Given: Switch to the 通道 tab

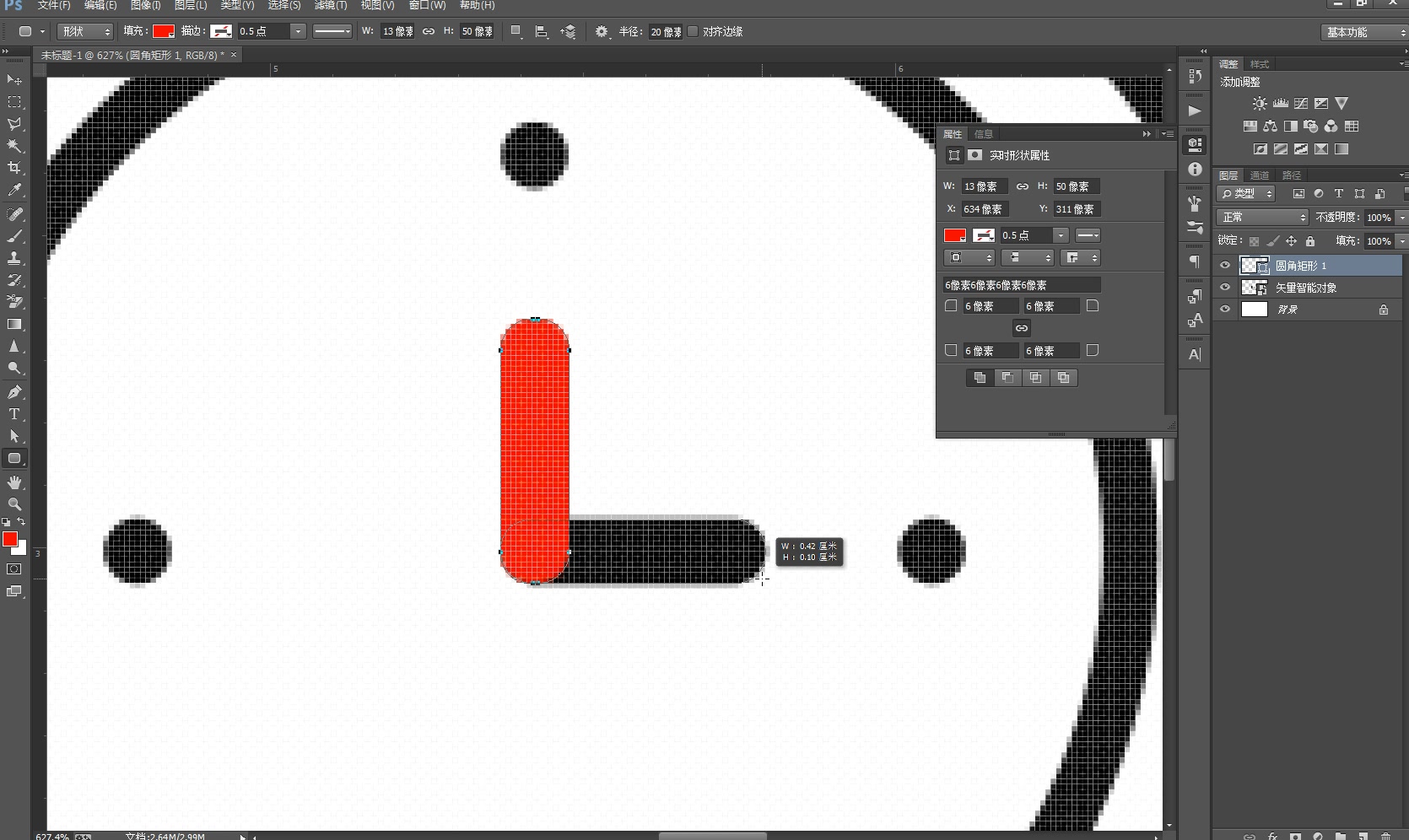Looking at the screenshot, I should click(x=1260, y=175).
